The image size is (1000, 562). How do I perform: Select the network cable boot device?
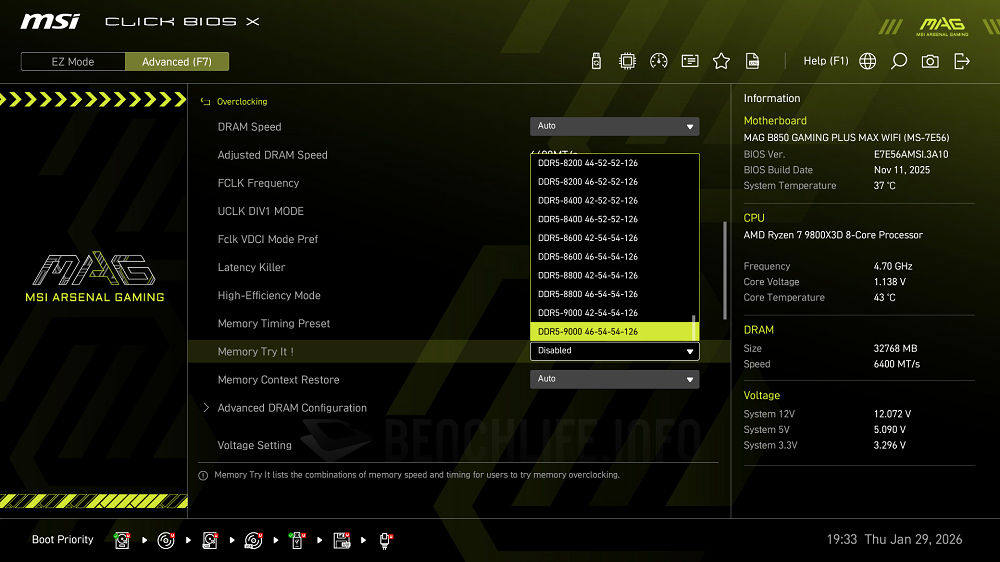tap(385, 540)
